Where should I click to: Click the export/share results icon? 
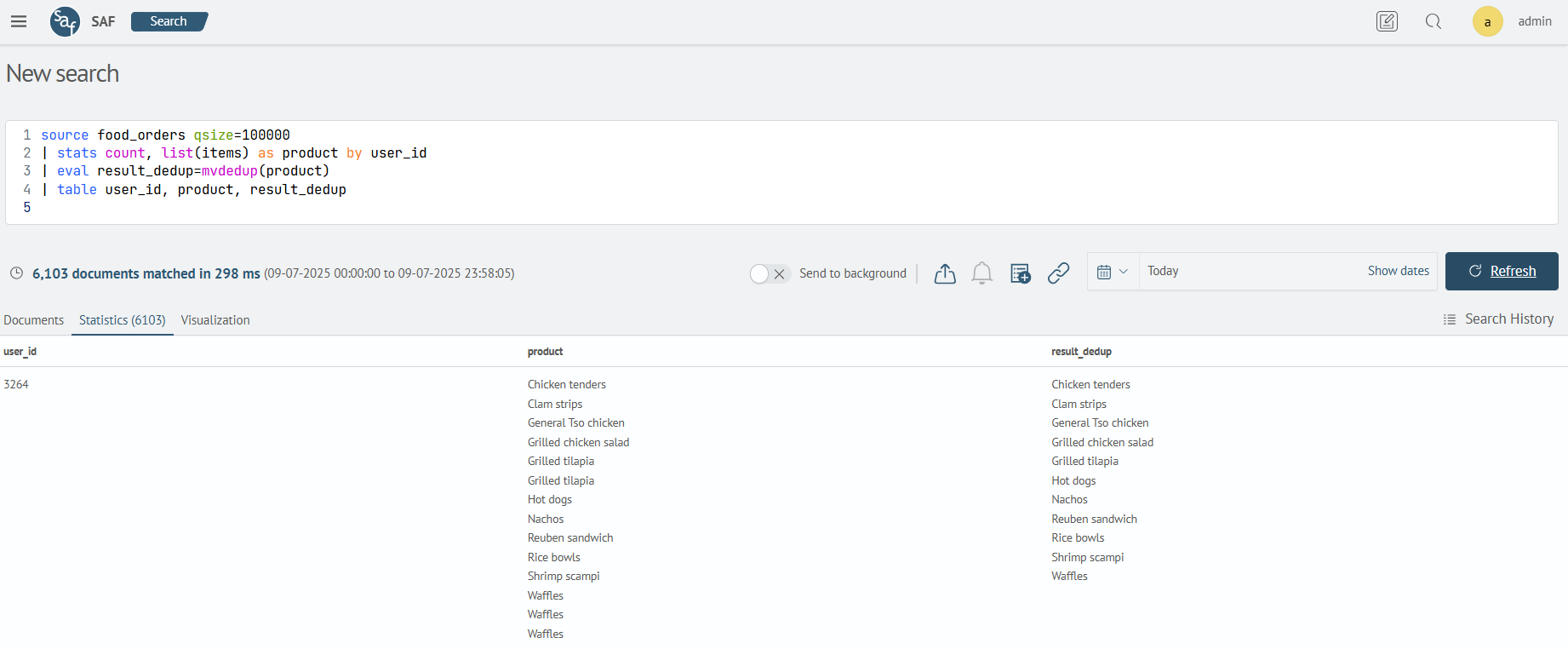click(945, 273)
